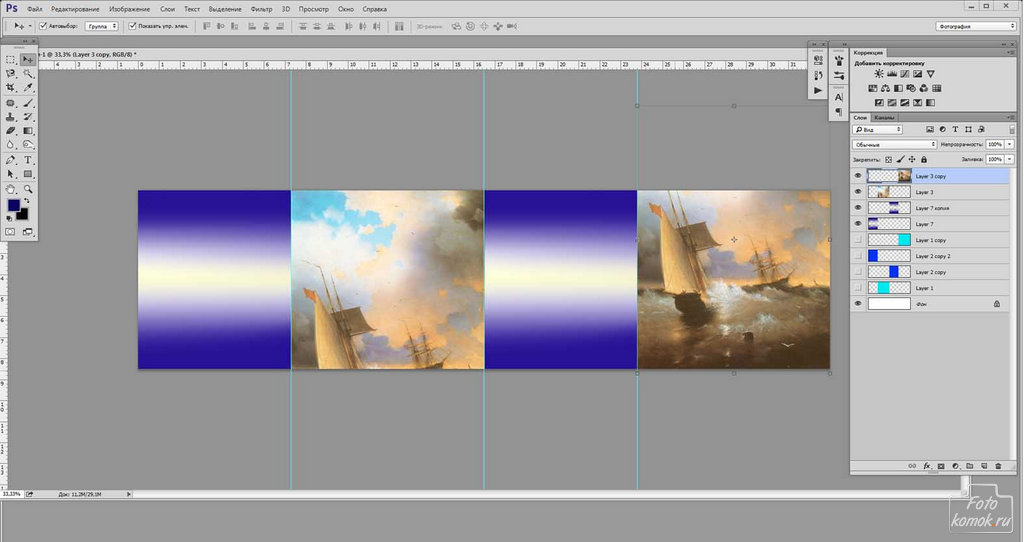Select the Clone Stamp tool
The image size is (1024, 542).
click(10, 117)
